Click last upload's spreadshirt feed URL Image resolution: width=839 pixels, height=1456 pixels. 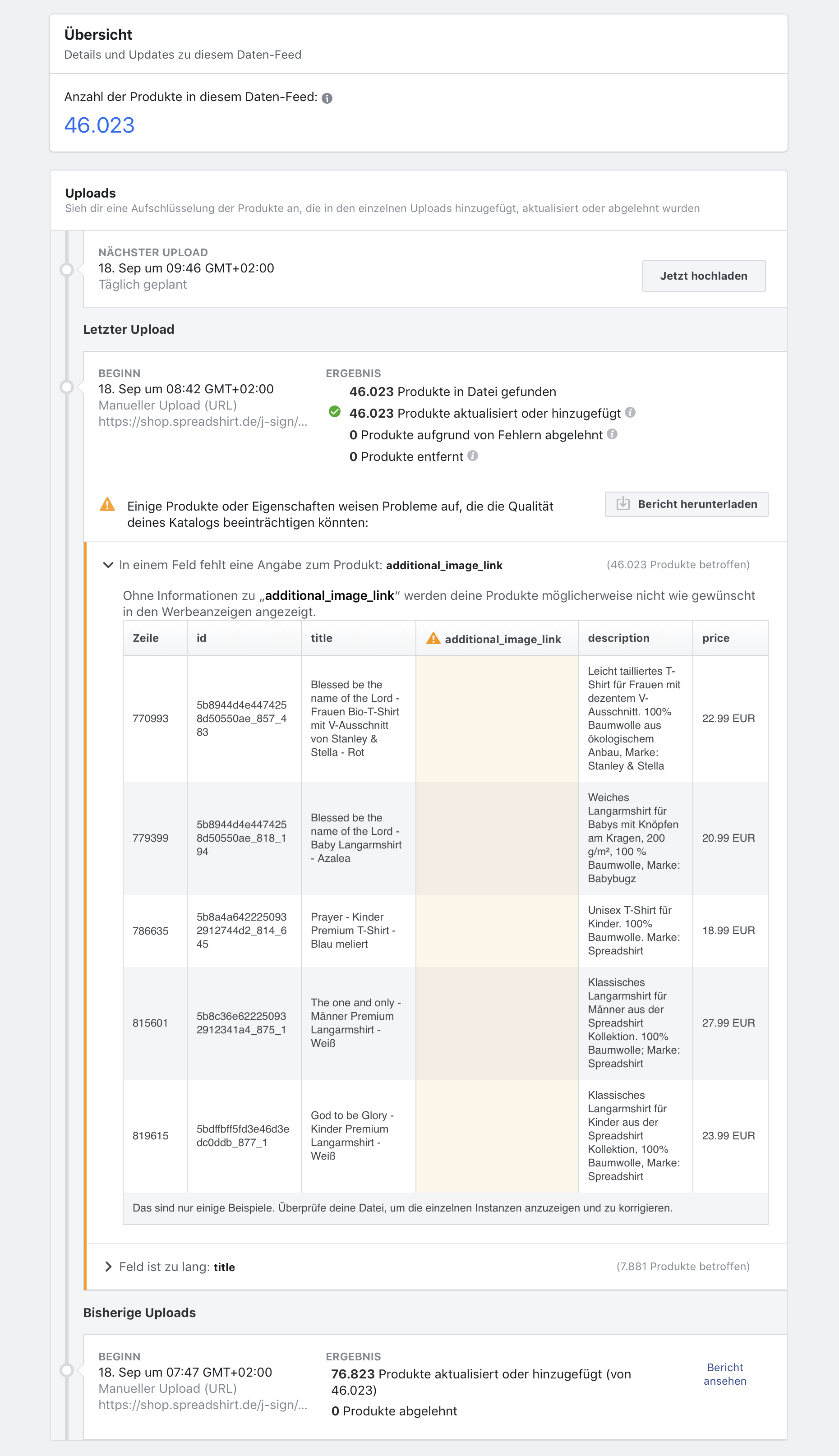point(203,421)
